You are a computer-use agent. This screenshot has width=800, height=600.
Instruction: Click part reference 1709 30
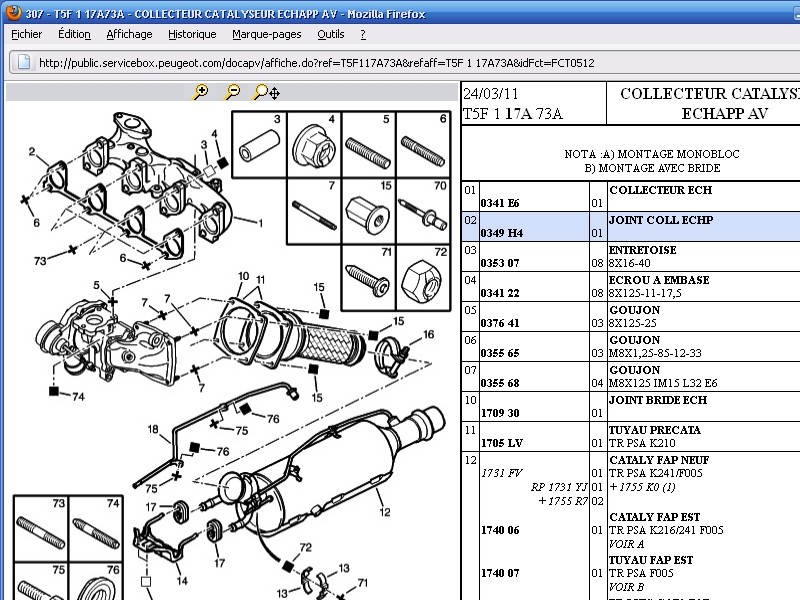point(500,413)
